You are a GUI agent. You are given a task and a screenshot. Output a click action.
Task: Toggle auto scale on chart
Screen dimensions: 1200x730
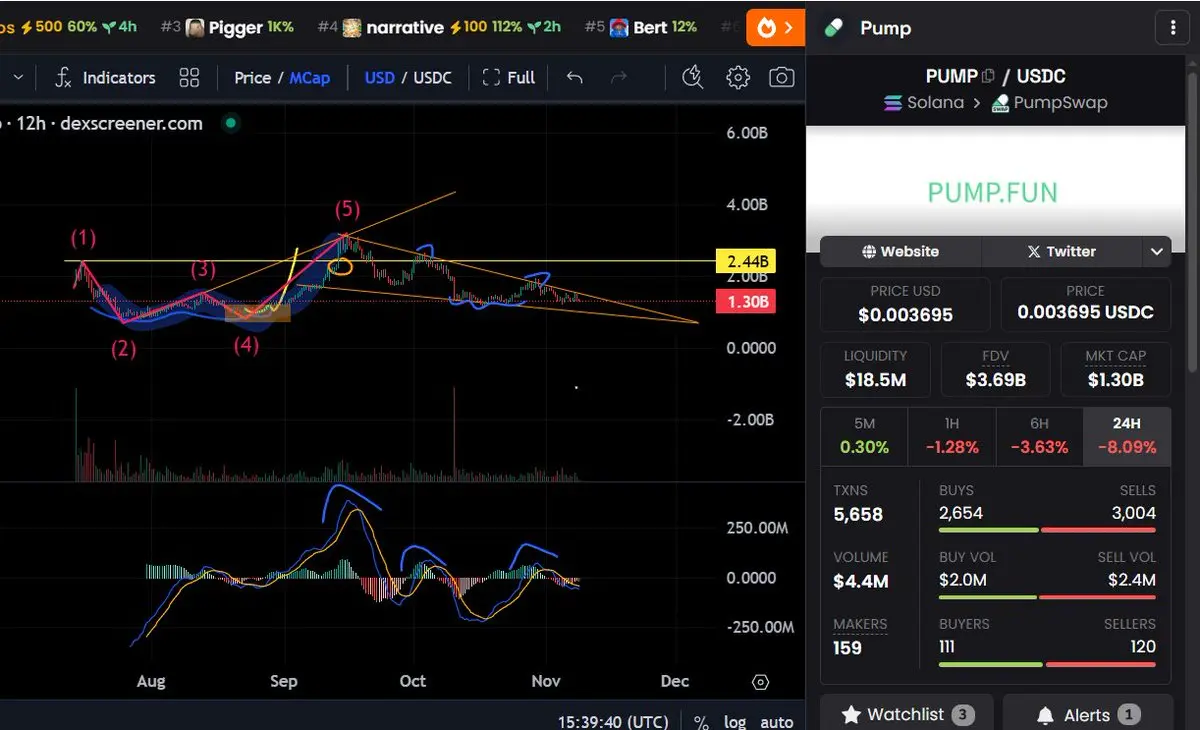coord(777,722)
